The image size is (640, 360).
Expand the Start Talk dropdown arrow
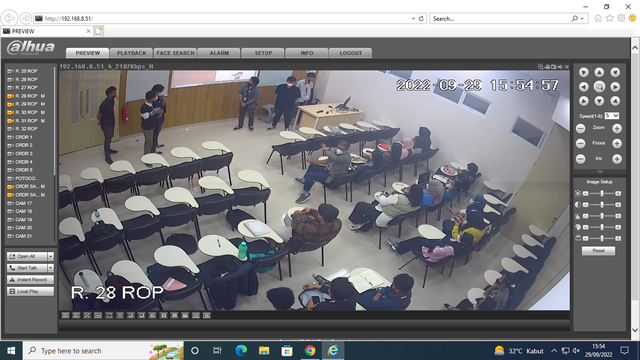(x=51, y=268)
